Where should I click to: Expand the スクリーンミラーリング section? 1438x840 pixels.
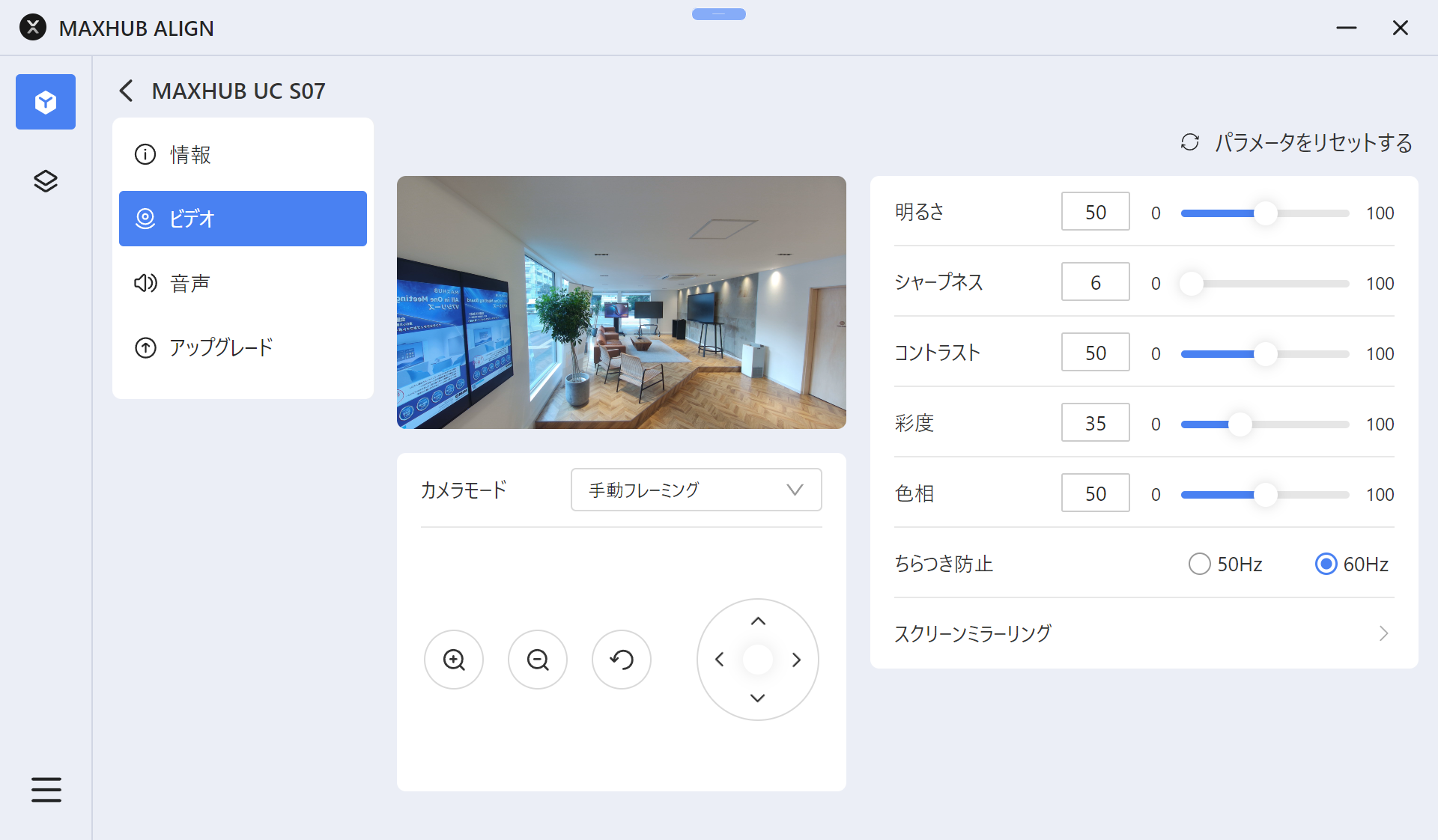[x=1144, y=633]
